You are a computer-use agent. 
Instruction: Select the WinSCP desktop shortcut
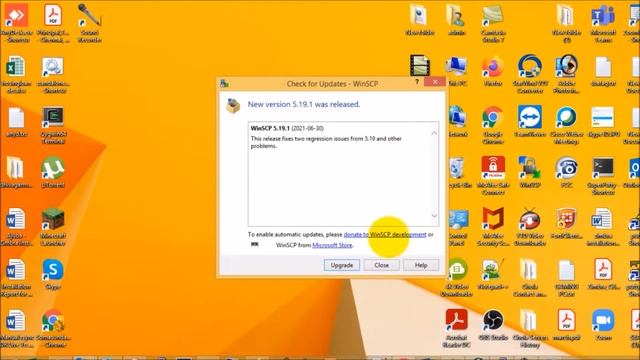pos(530,172)
